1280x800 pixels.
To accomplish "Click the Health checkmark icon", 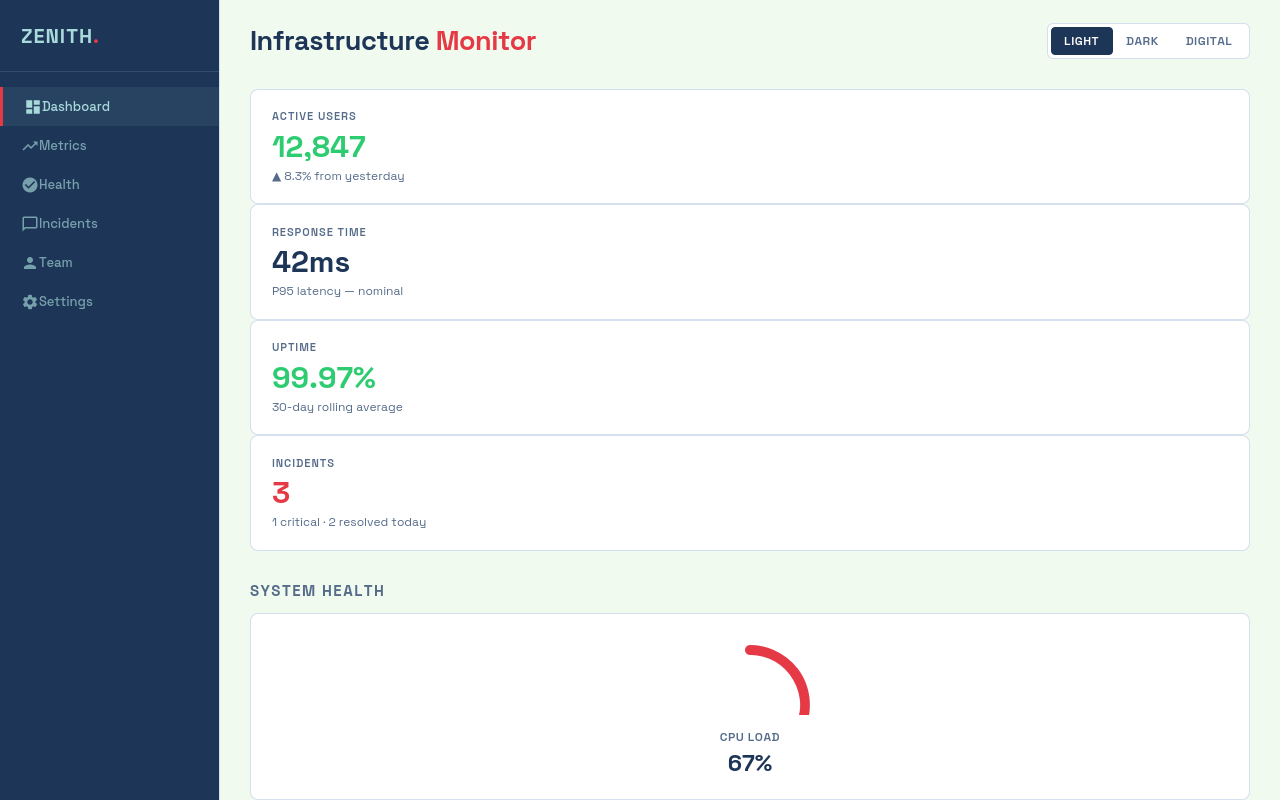I will click(x=30, y=185).
